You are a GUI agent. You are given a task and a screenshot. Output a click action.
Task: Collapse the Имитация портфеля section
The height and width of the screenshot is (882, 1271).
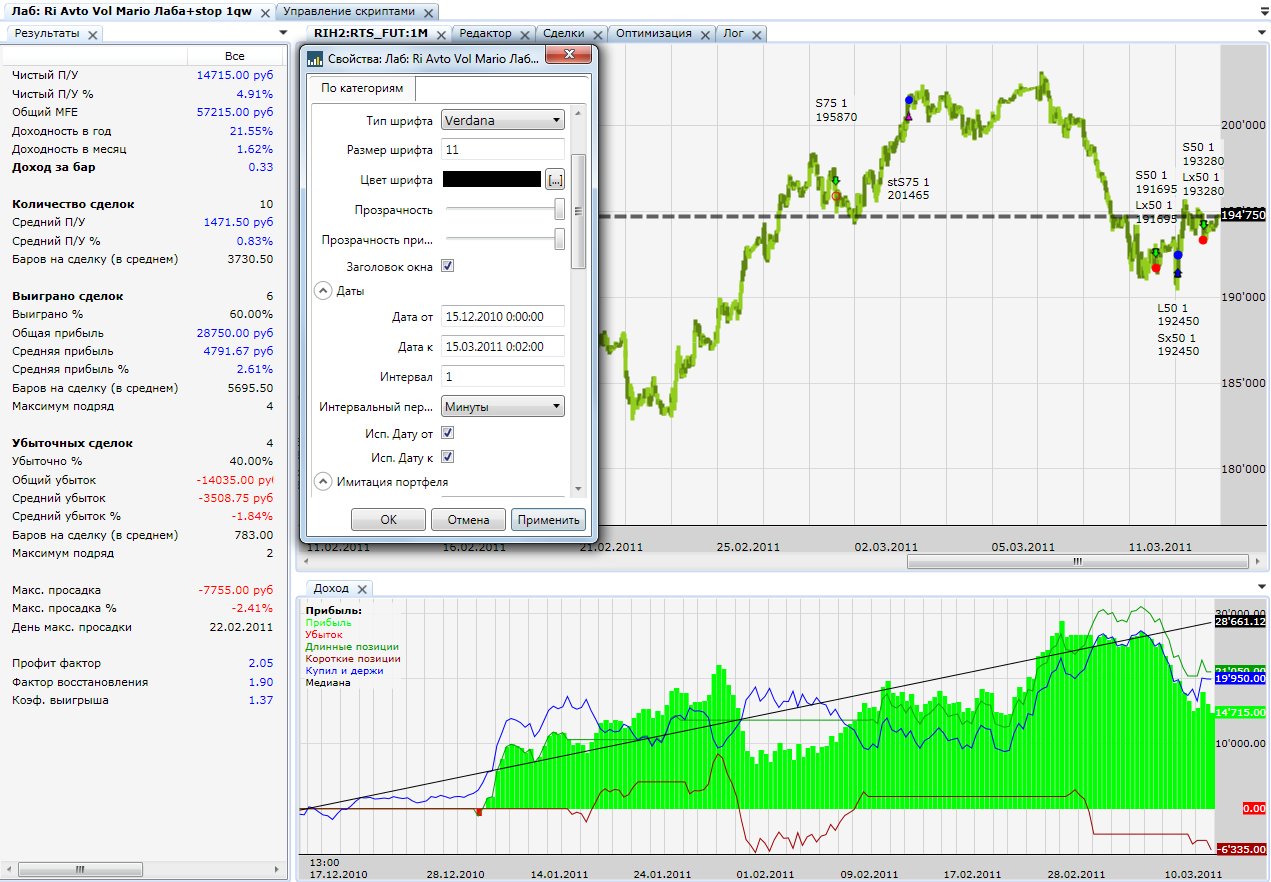click(x=323, y=482)
